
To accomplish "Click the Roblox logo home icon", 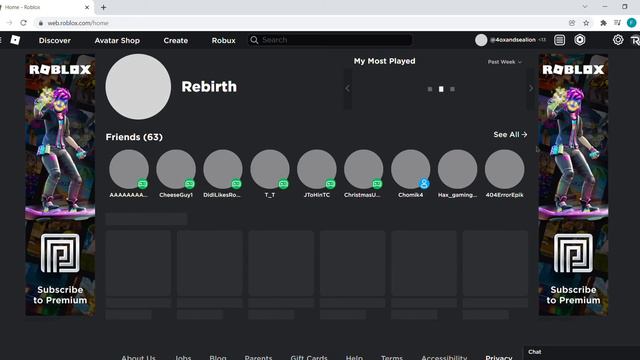I will 15,40.
